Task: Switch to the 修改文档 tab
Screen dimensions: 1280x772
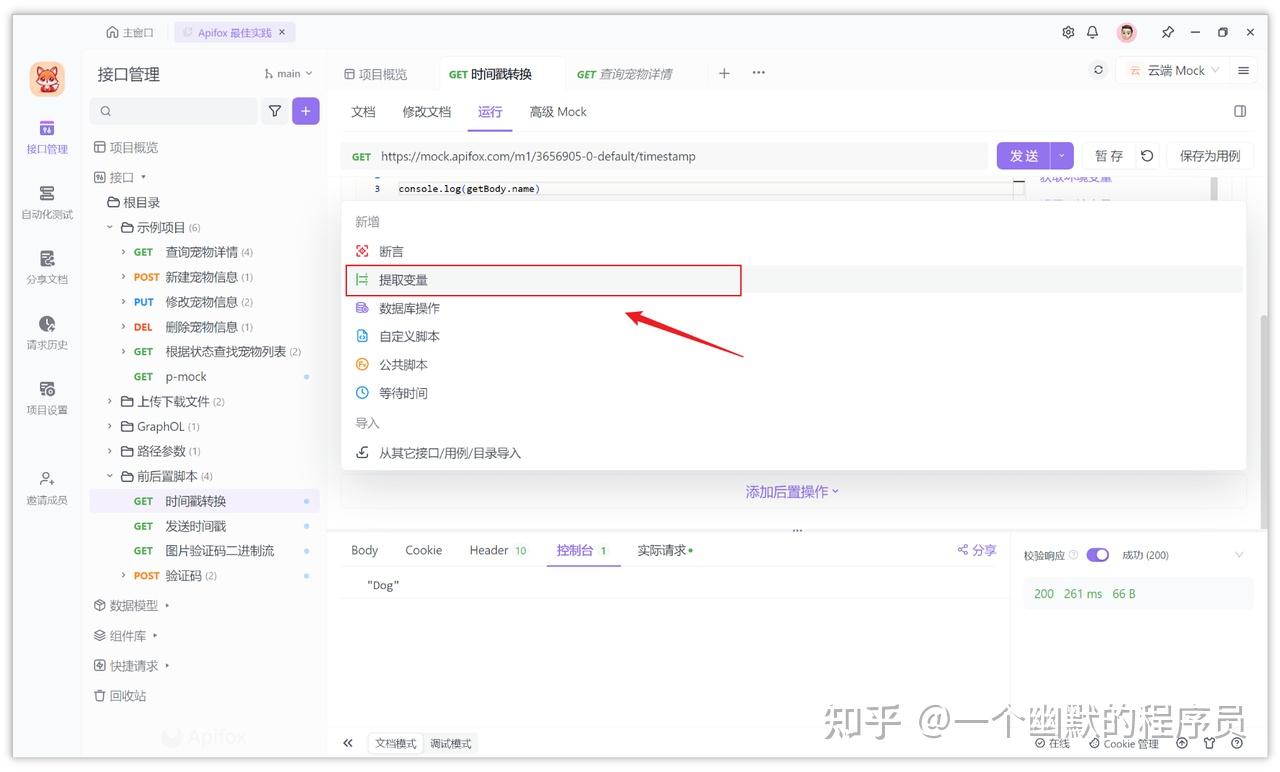Action: (427, 112)
